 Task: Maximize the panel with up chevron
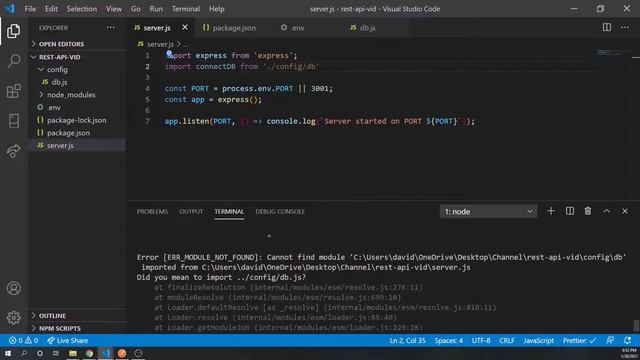coord(607,211)
